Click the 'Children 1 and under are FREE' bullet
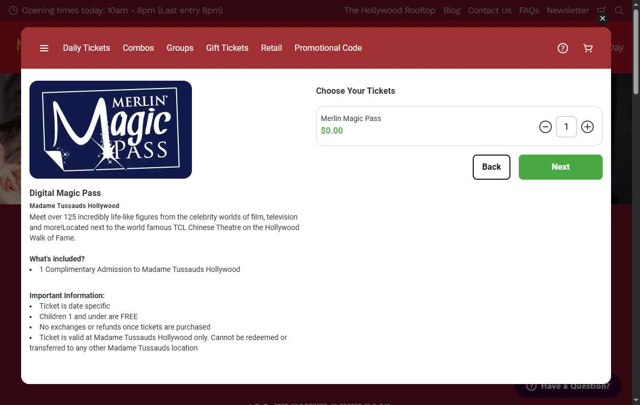Viewport: 640px width, 405px height. [89, 316]
